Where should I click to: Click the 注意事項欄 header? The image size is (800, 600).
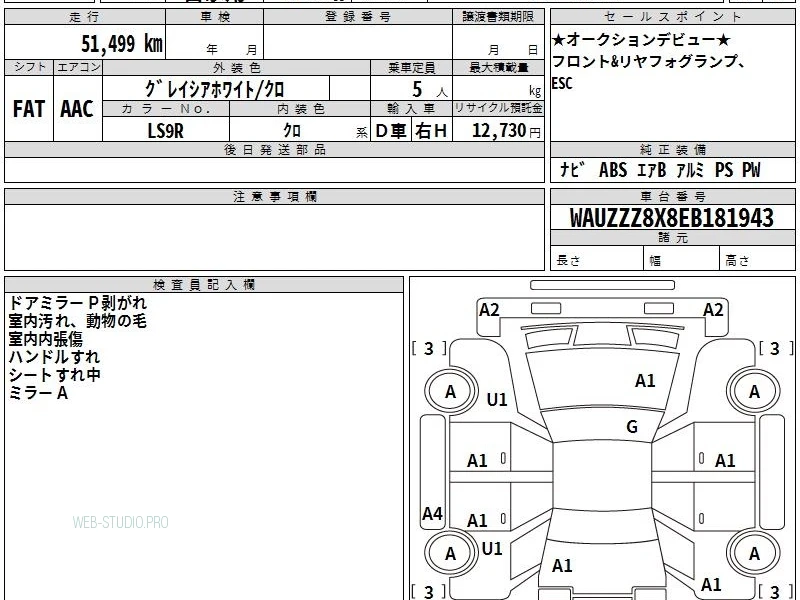[x=274, y=197]
